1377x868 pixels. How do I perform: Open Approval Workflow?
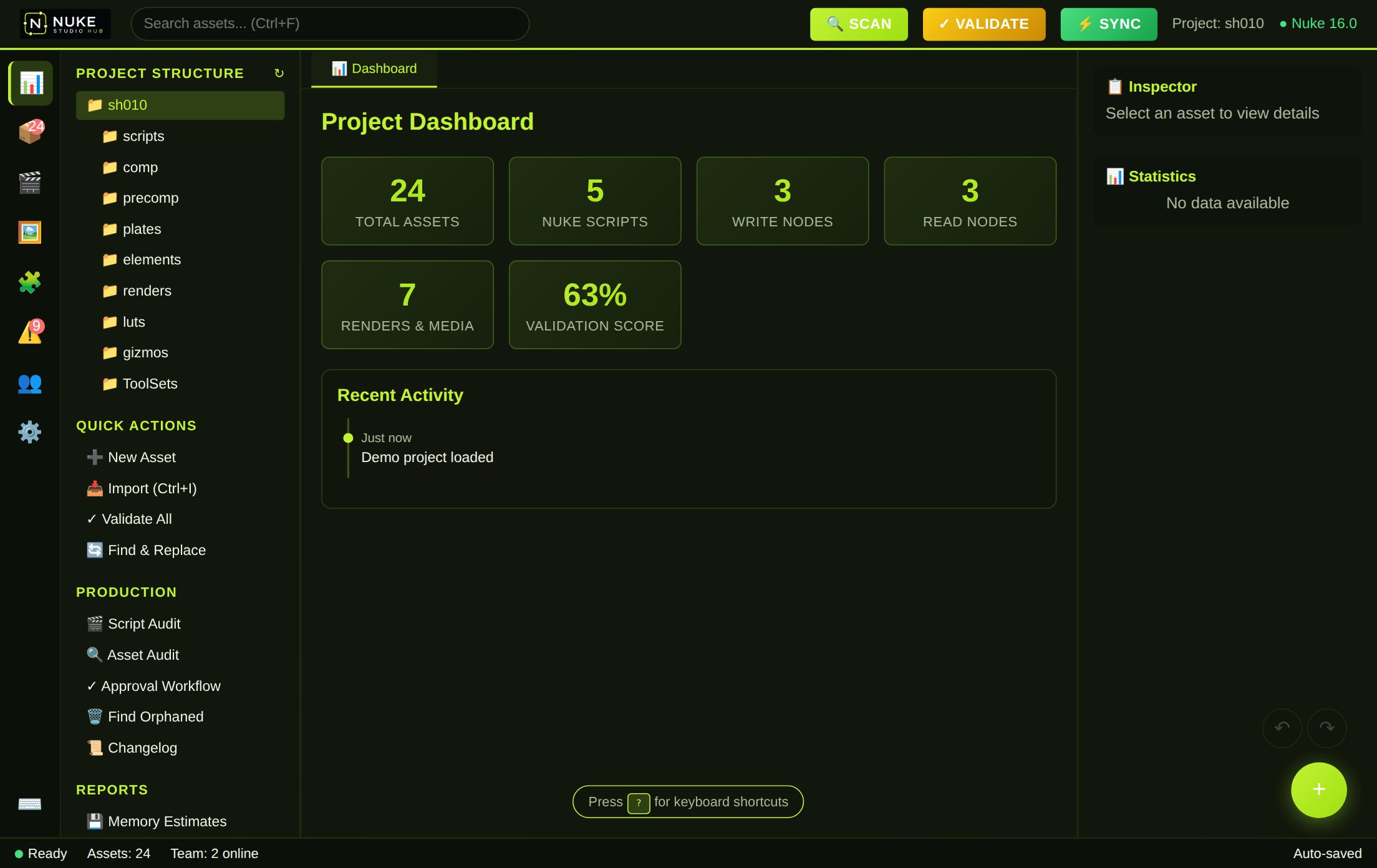[x=180, y=686]
